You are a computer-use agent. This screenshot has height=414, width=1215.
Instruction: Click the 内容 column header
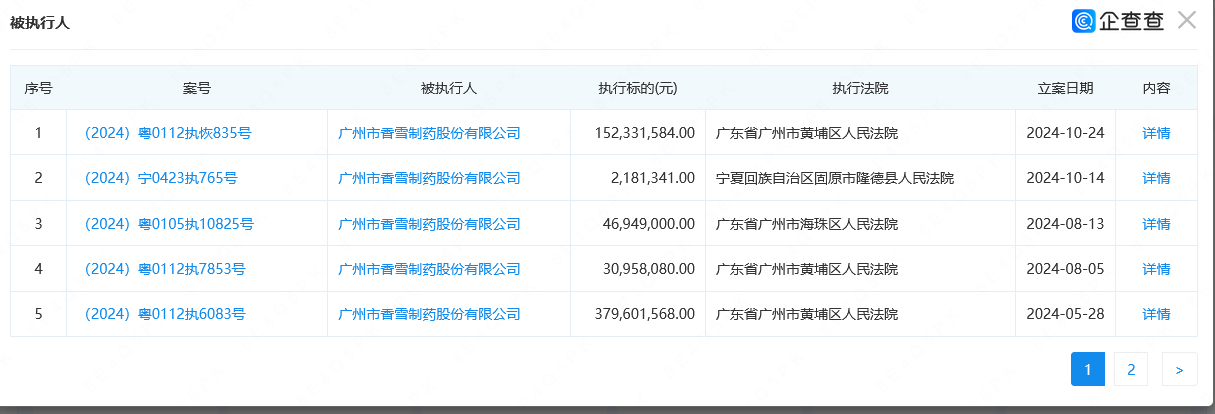click(1156, 88)
